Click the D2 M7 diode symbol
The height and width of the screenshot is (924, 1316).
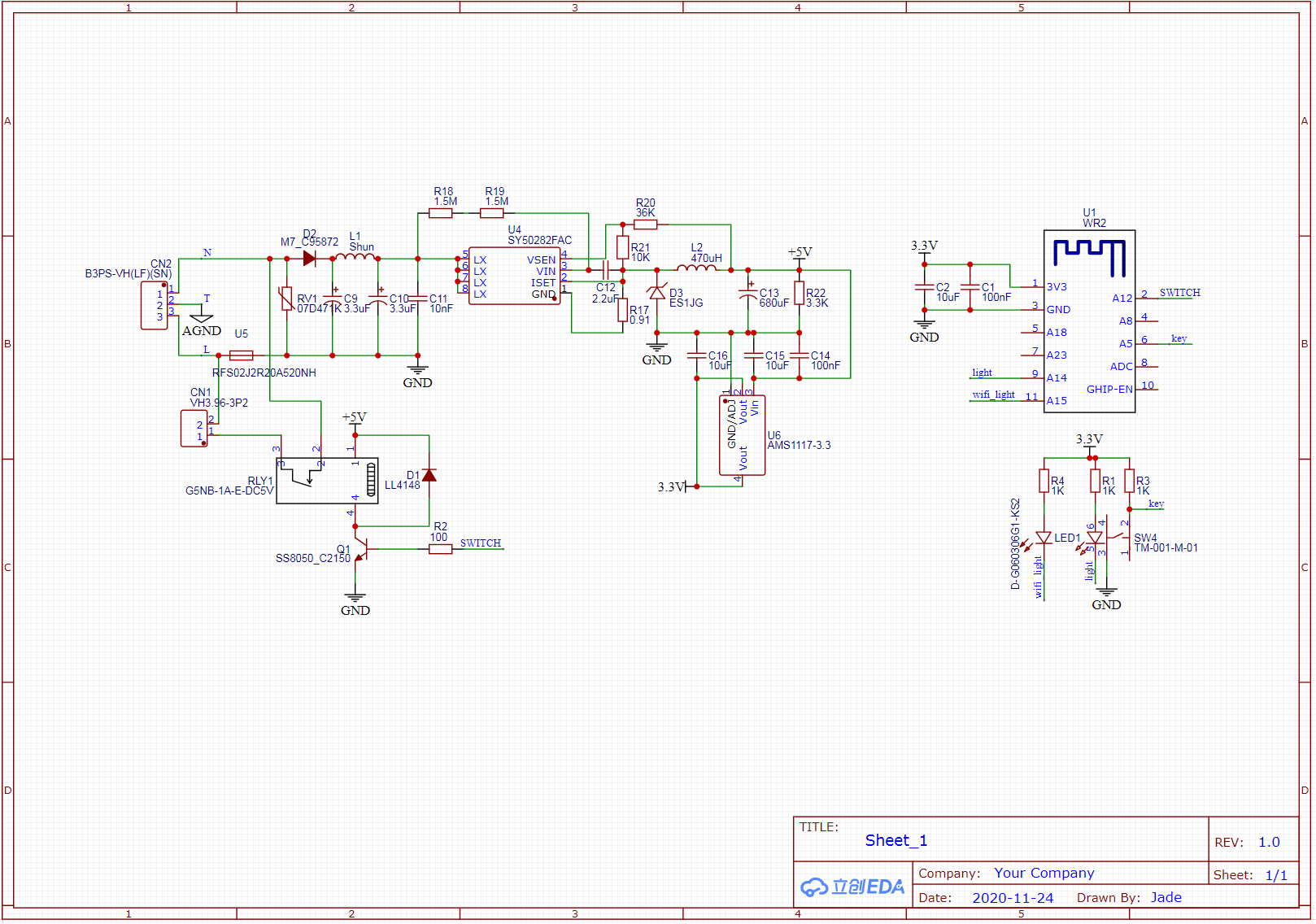[x=309, y=259]
